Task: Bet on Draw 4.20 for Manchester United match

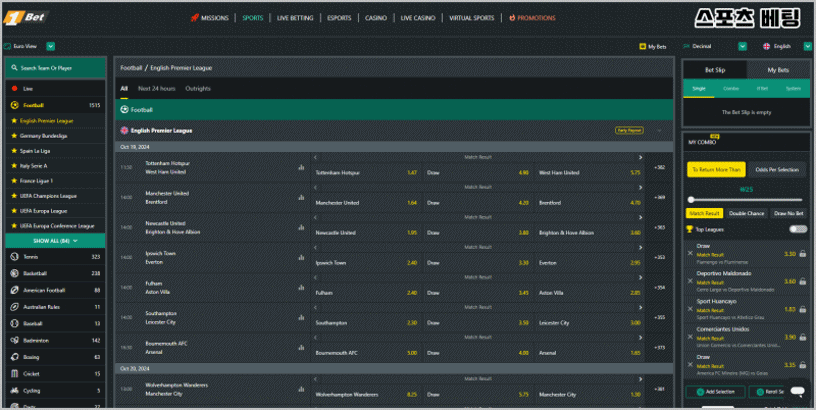Action: click(x=478, y=202)
